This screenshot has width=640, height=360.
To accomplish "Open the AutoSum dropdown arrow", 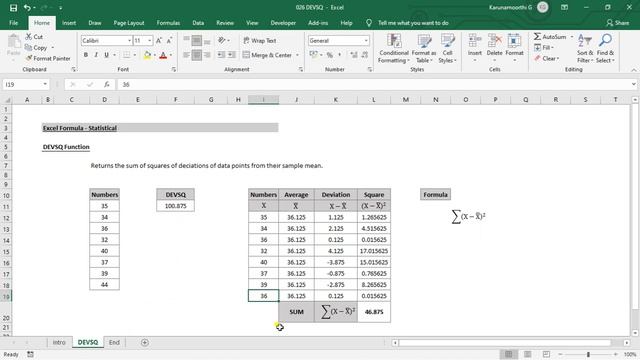I will click(x=571, y=37).
